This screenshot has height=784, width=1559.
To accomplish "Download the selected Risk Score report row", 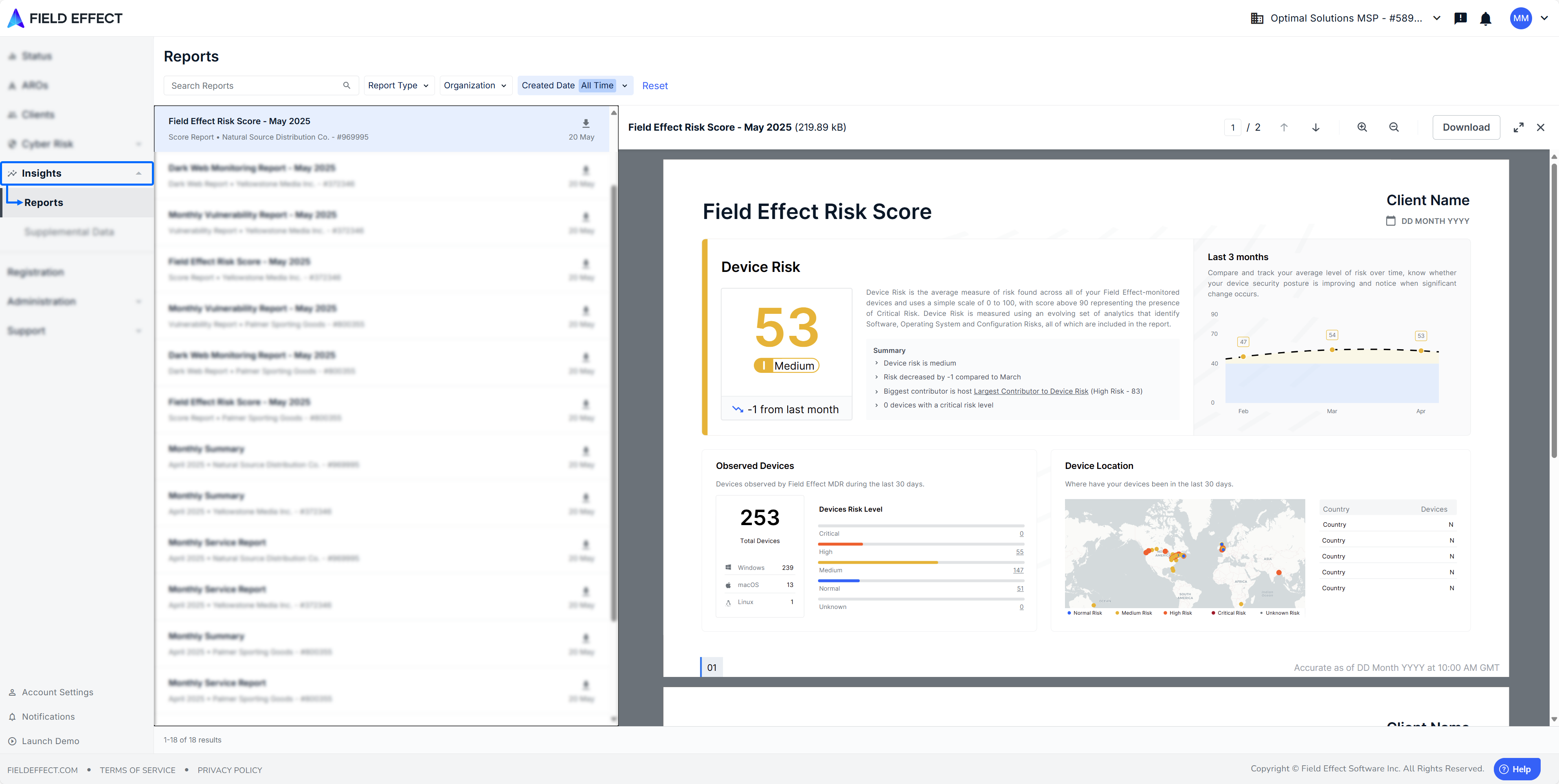I will 585,123.
